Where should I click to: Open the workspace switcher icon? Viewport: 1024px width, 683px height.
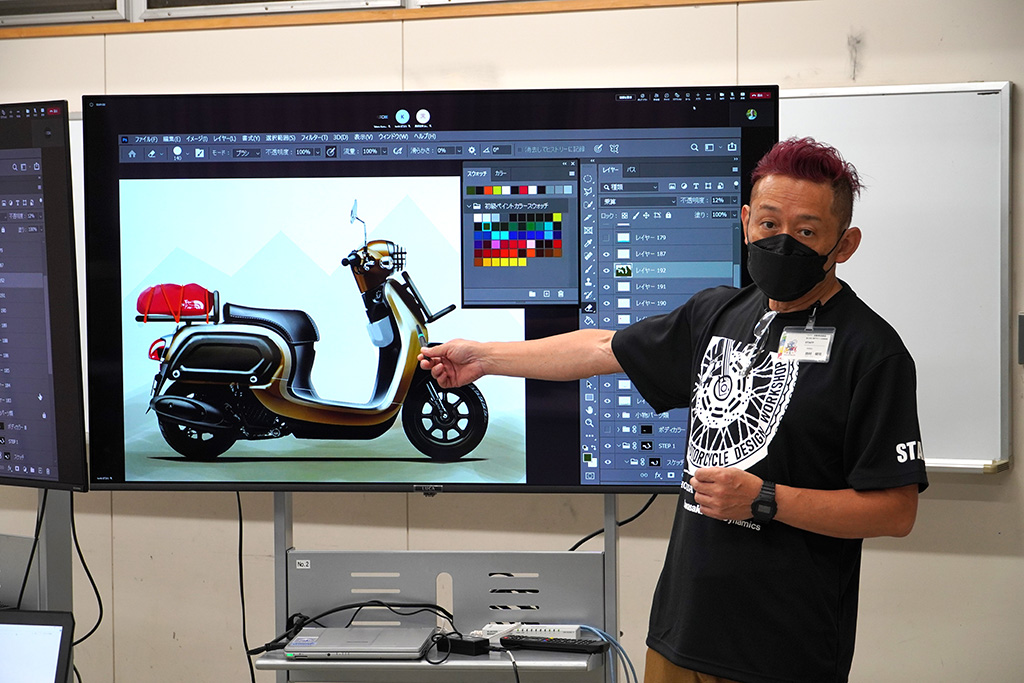pos(710,148)
